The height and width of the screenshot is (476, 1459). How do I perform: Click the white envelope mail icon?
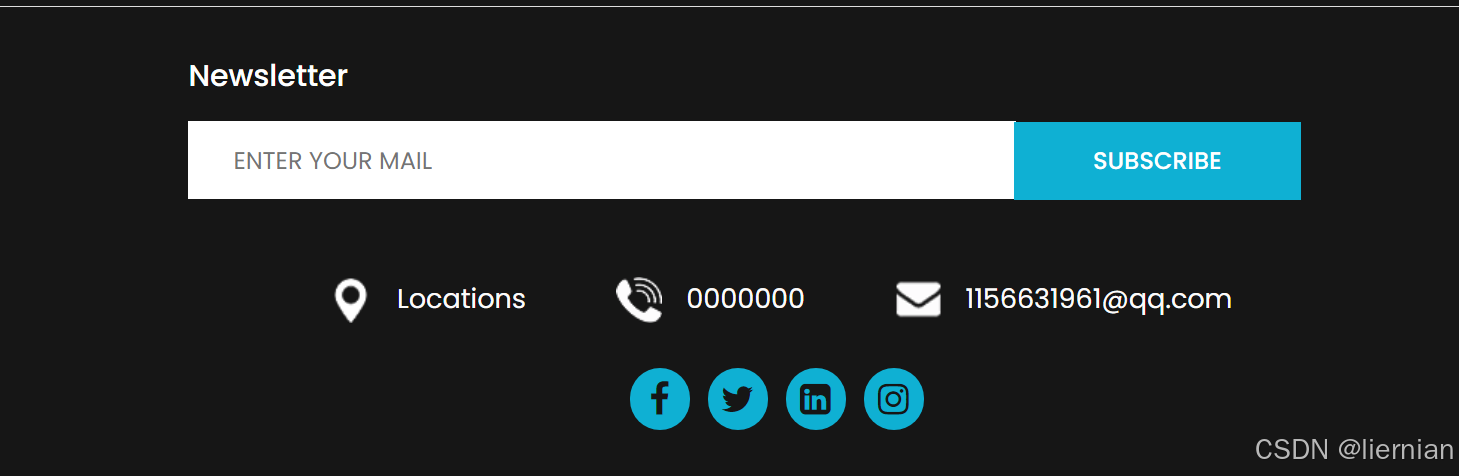918,300
